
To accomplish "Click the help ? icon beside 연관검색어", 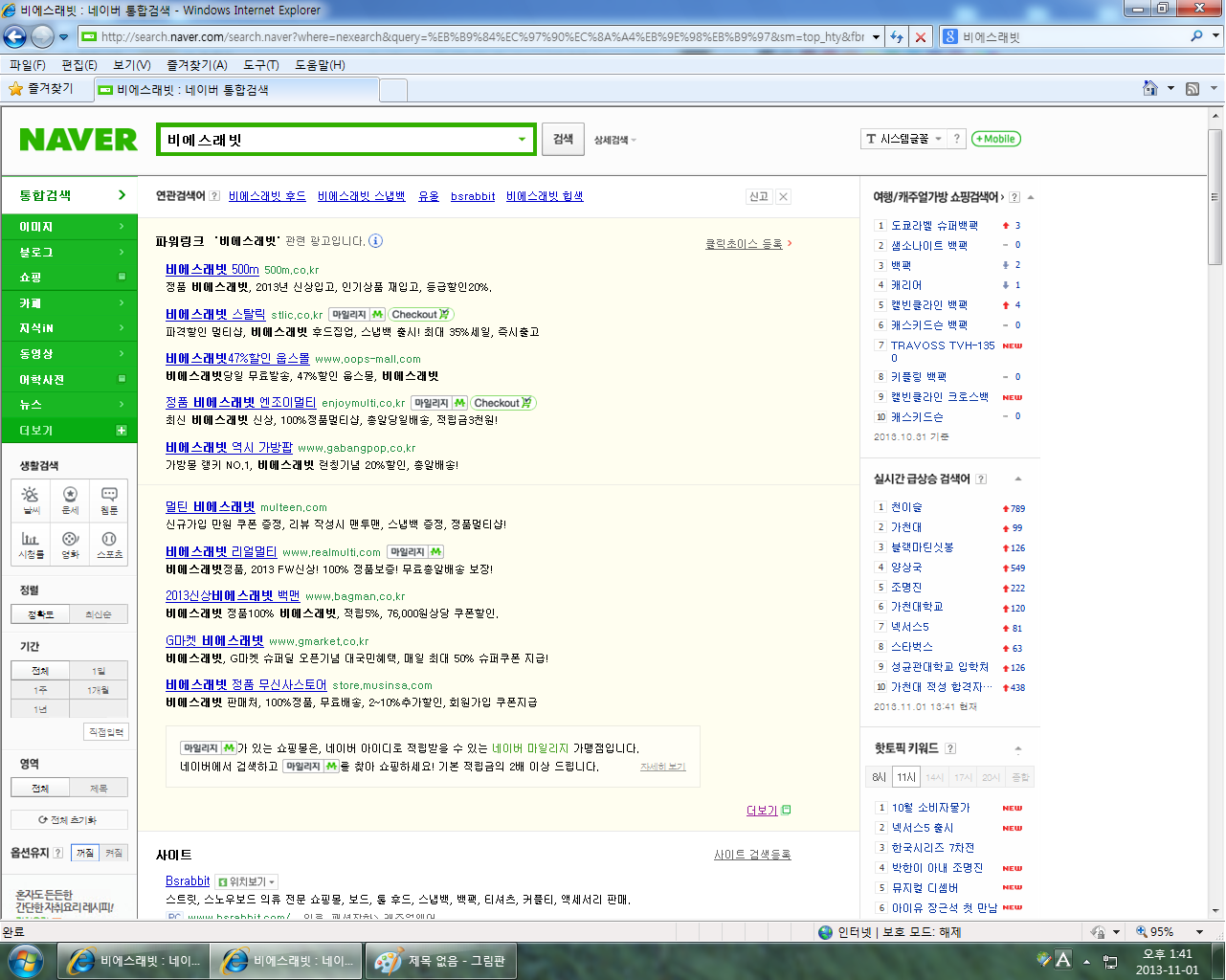I will (214, 196).
